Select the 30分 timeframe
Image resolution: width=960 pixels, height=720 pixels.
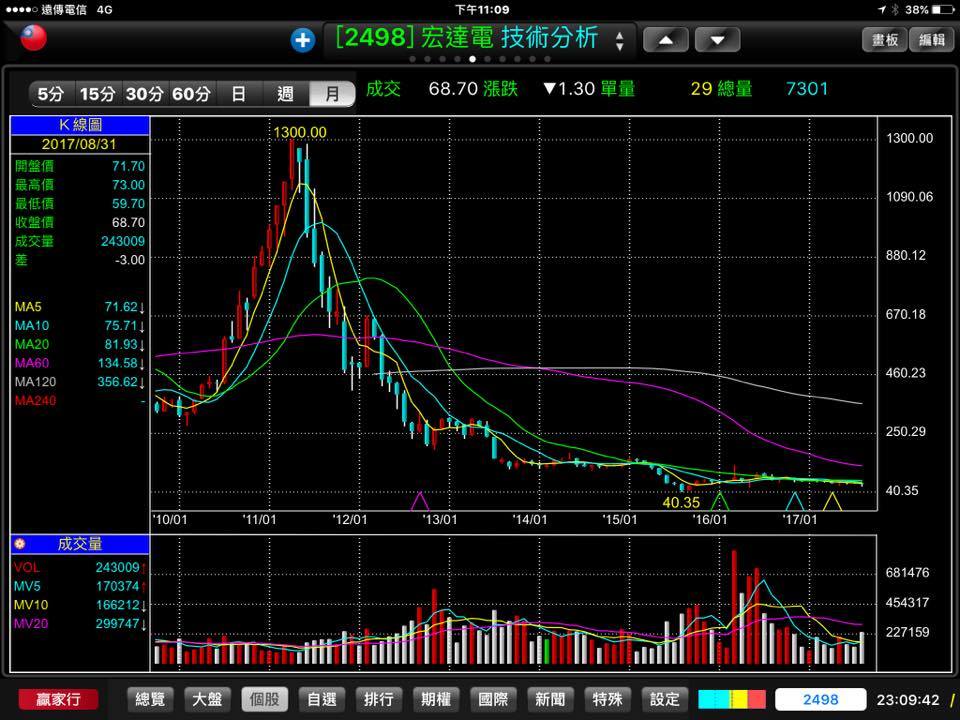(x=144, y=94)
